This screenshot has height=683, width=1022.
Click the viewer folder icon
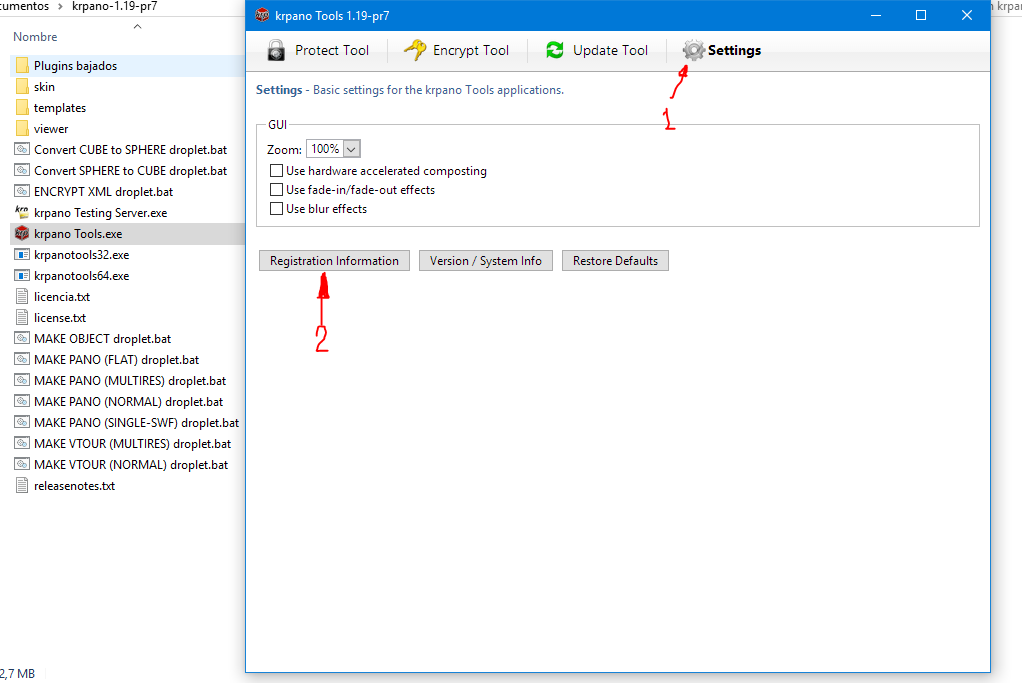tap(22, 128)
